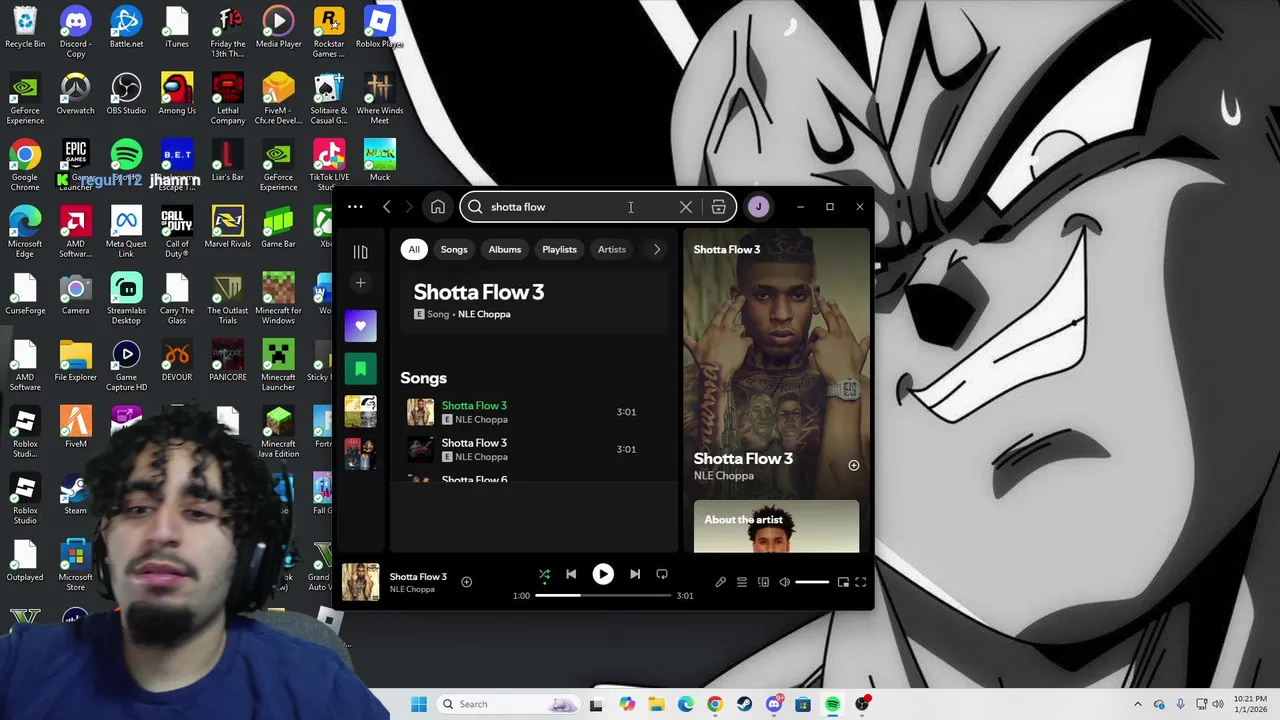This screenshot has width=1280, height=720.
Task: Add Shotta Flow 3 to Liked Songs in player bar
Action: tap(466, 582)
